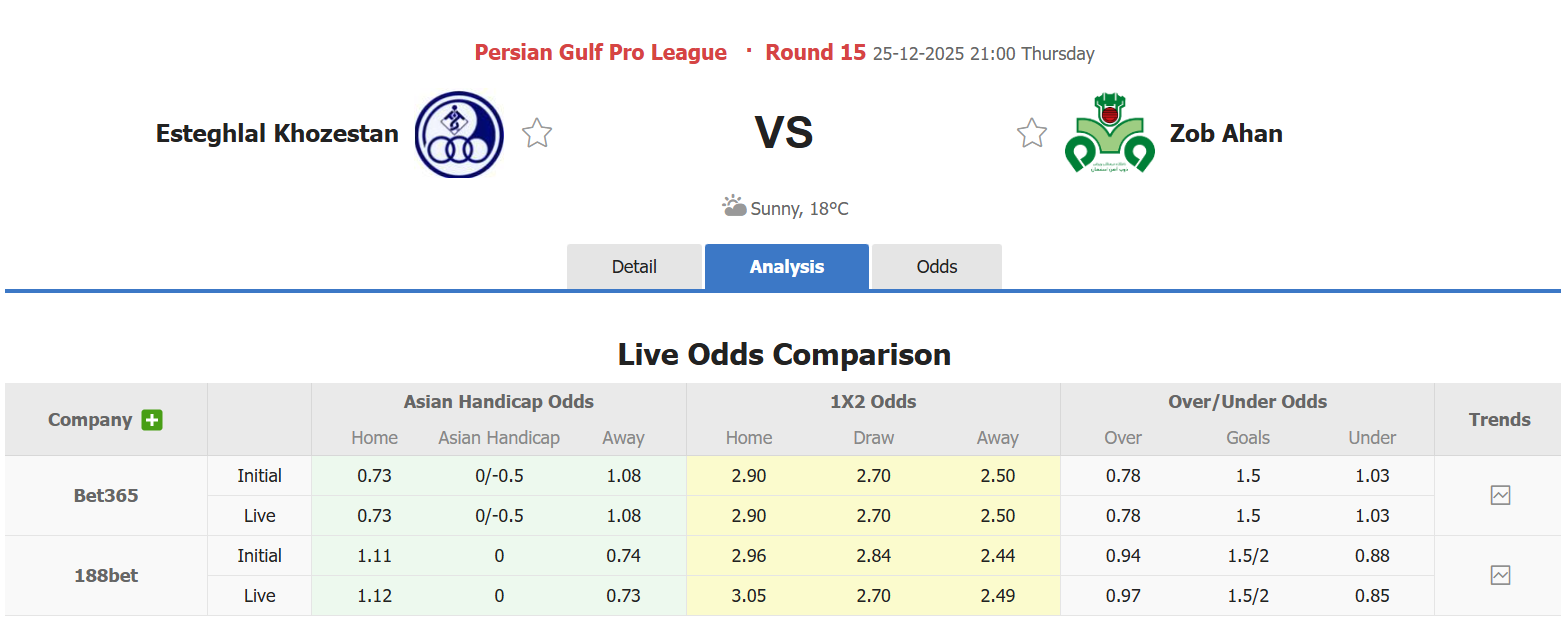Select the 188bet company cell
The image size is (1561, 626).
(106, 576)
